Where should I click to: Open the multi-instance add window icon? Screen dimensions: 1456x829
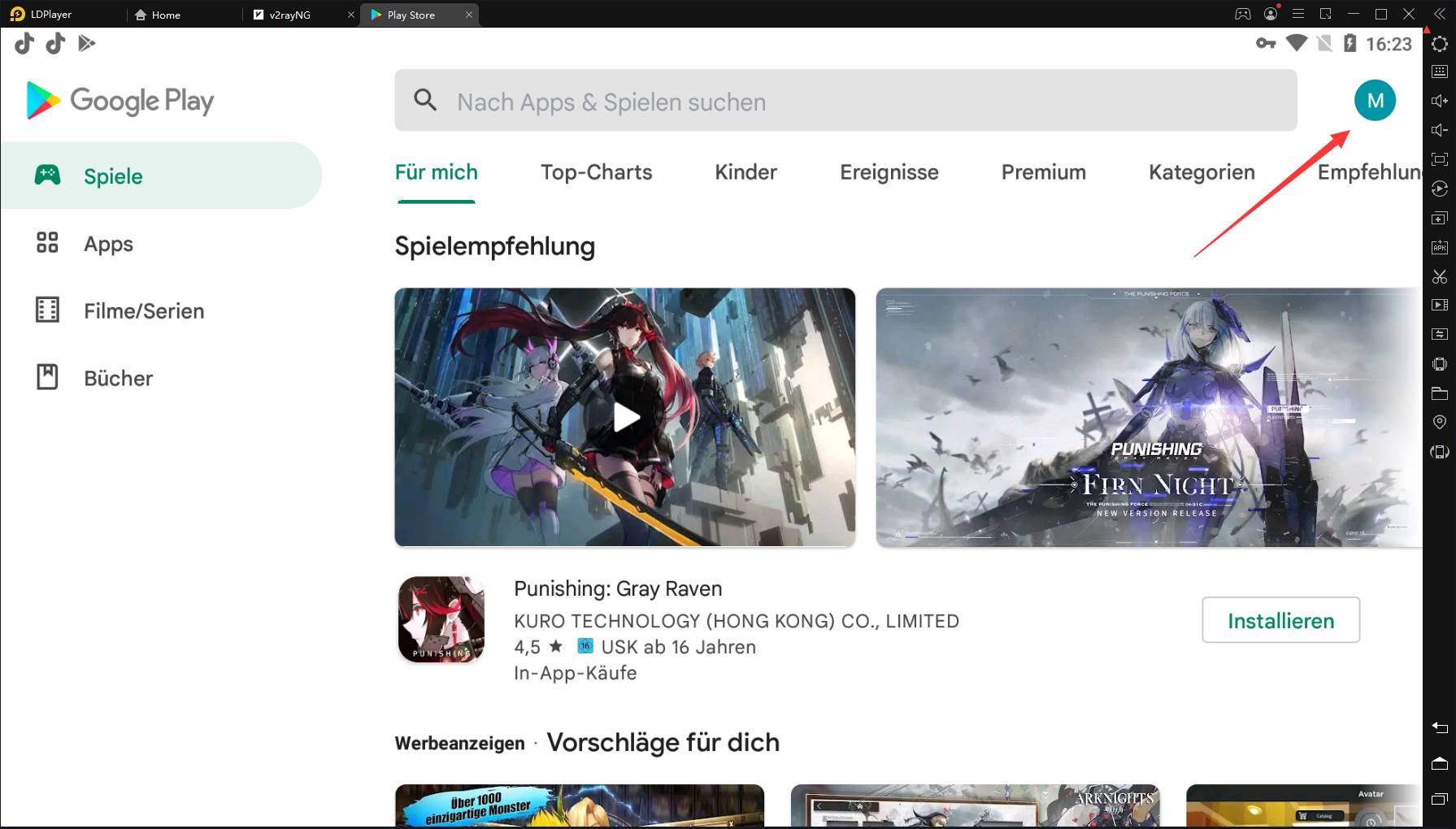(x=1440, y=219)
